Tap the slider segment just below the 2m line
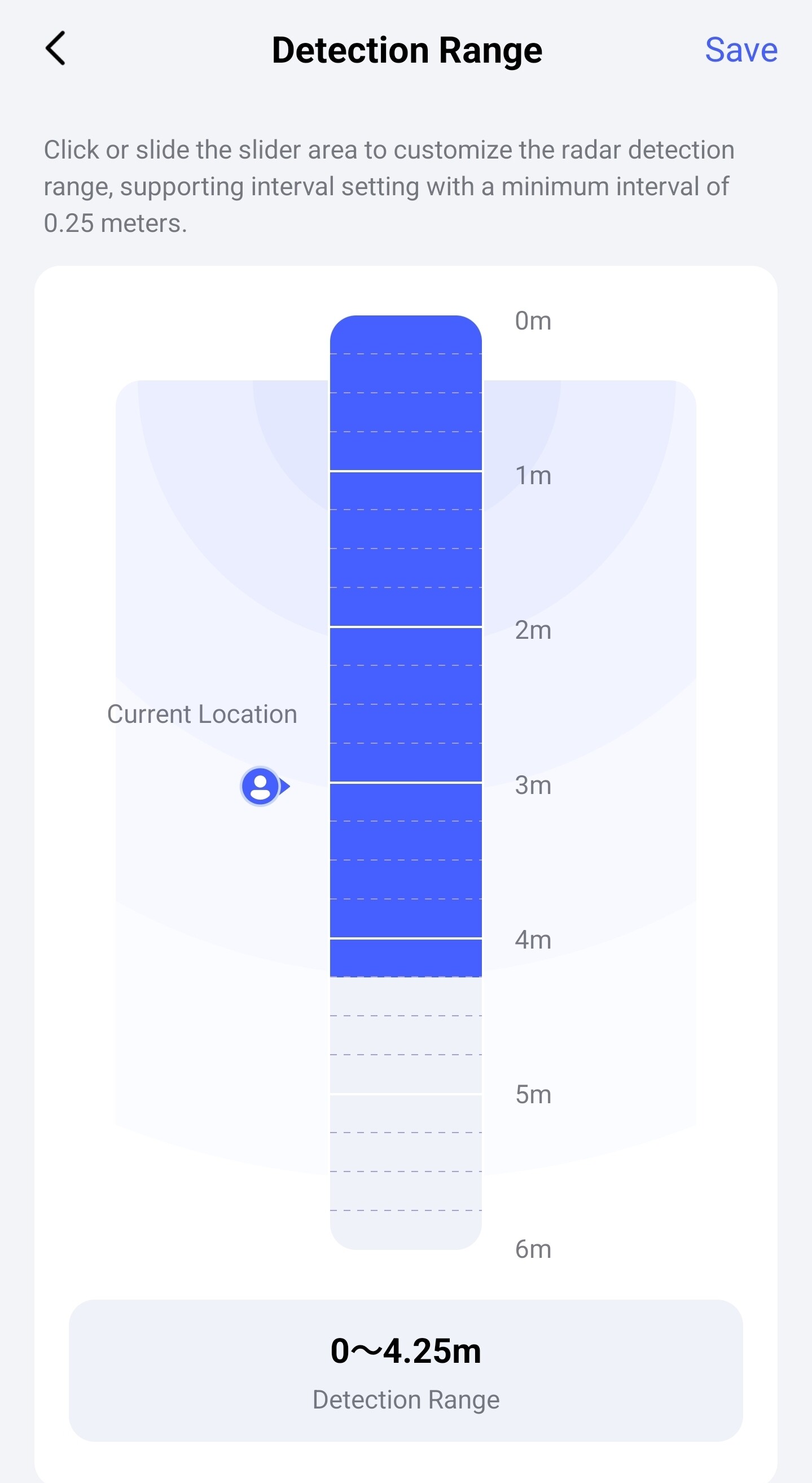Screen dimensions: 812x1483 406,647
